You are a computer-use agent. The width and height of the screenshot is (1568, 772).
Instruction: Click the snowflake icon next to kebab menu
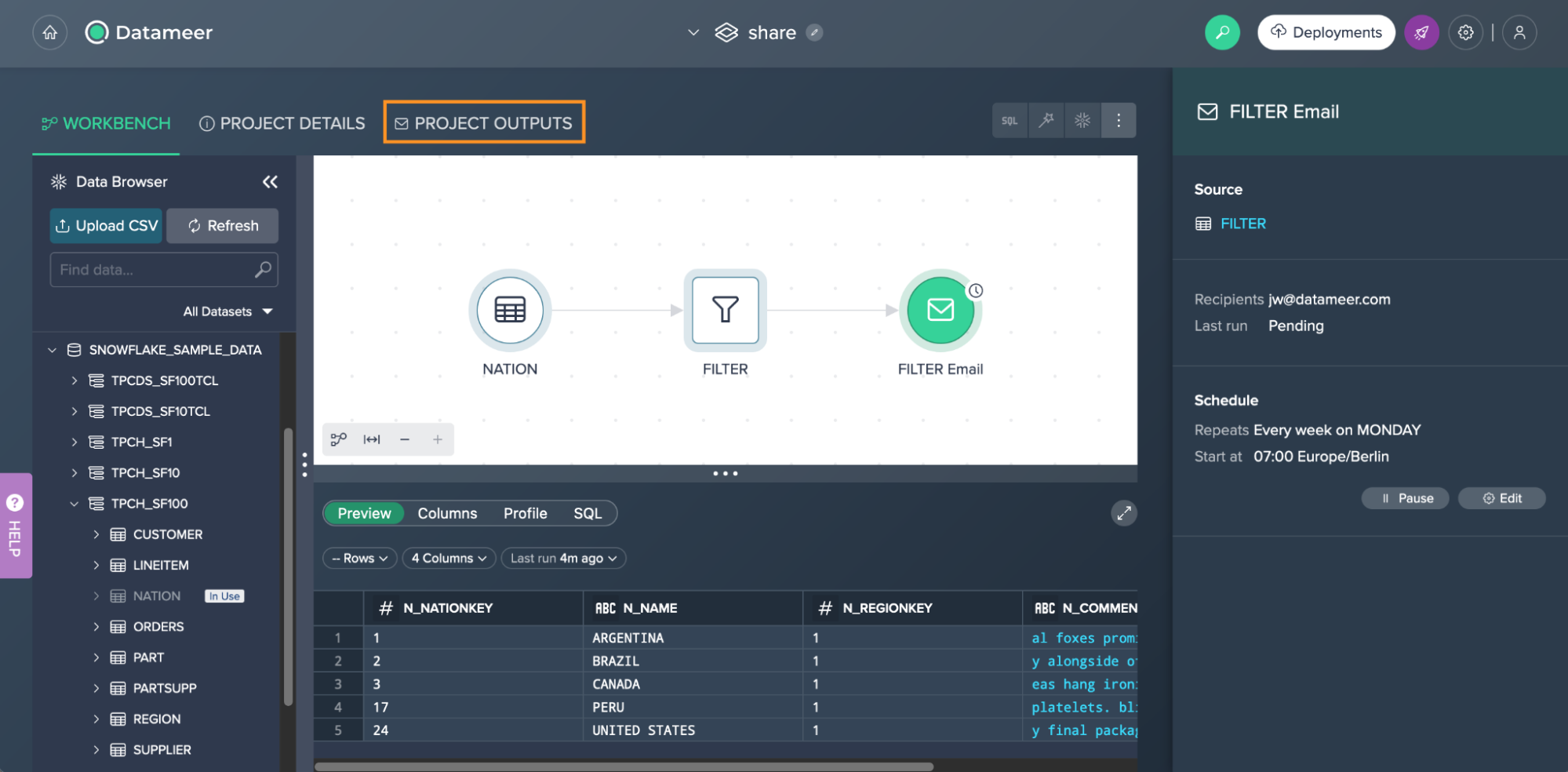click(1082, 120)
